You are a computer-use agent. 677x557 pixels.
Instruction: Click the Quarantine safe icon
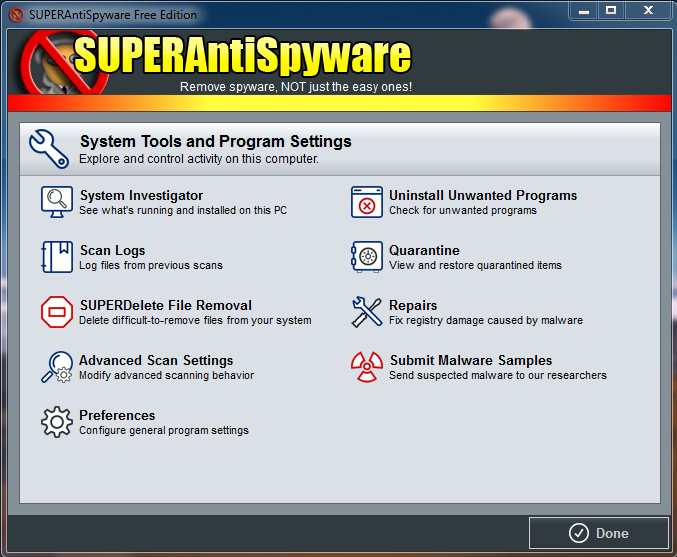(x=367, y=257)
